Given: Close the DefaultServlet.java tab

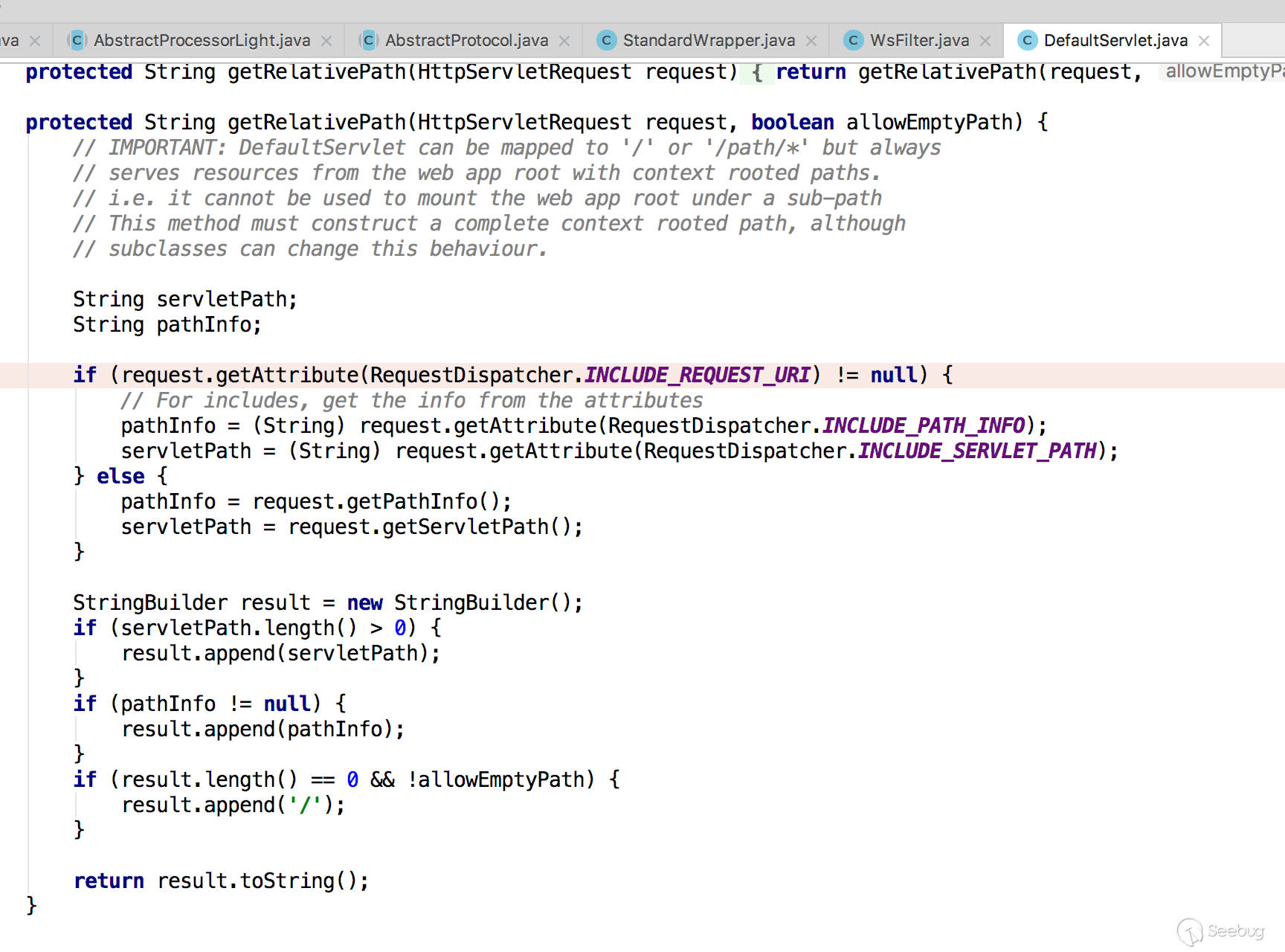Looking at the screenshot, I should [x=1204, y=41].
